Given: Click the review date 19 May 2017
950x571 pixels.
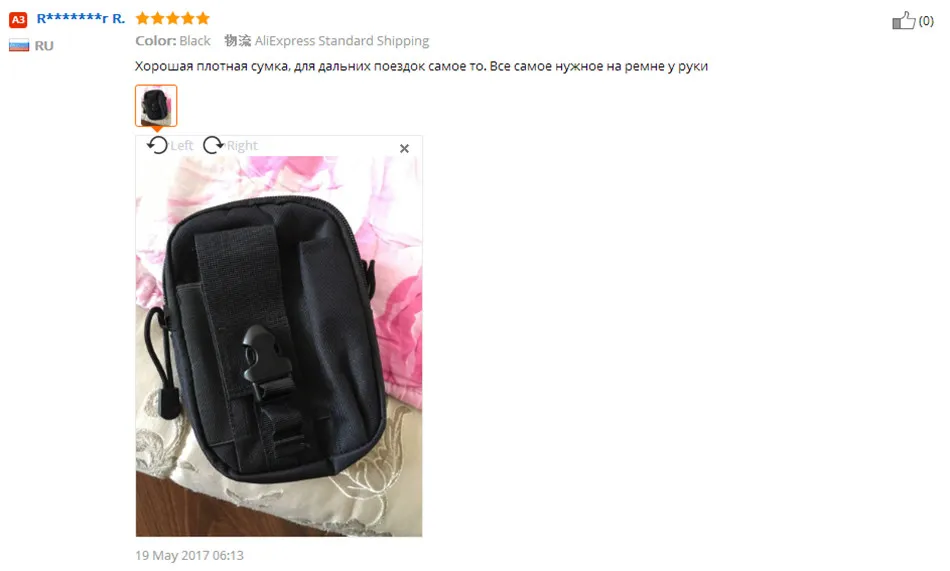Looking at the screenshot, I should point(189,555).
